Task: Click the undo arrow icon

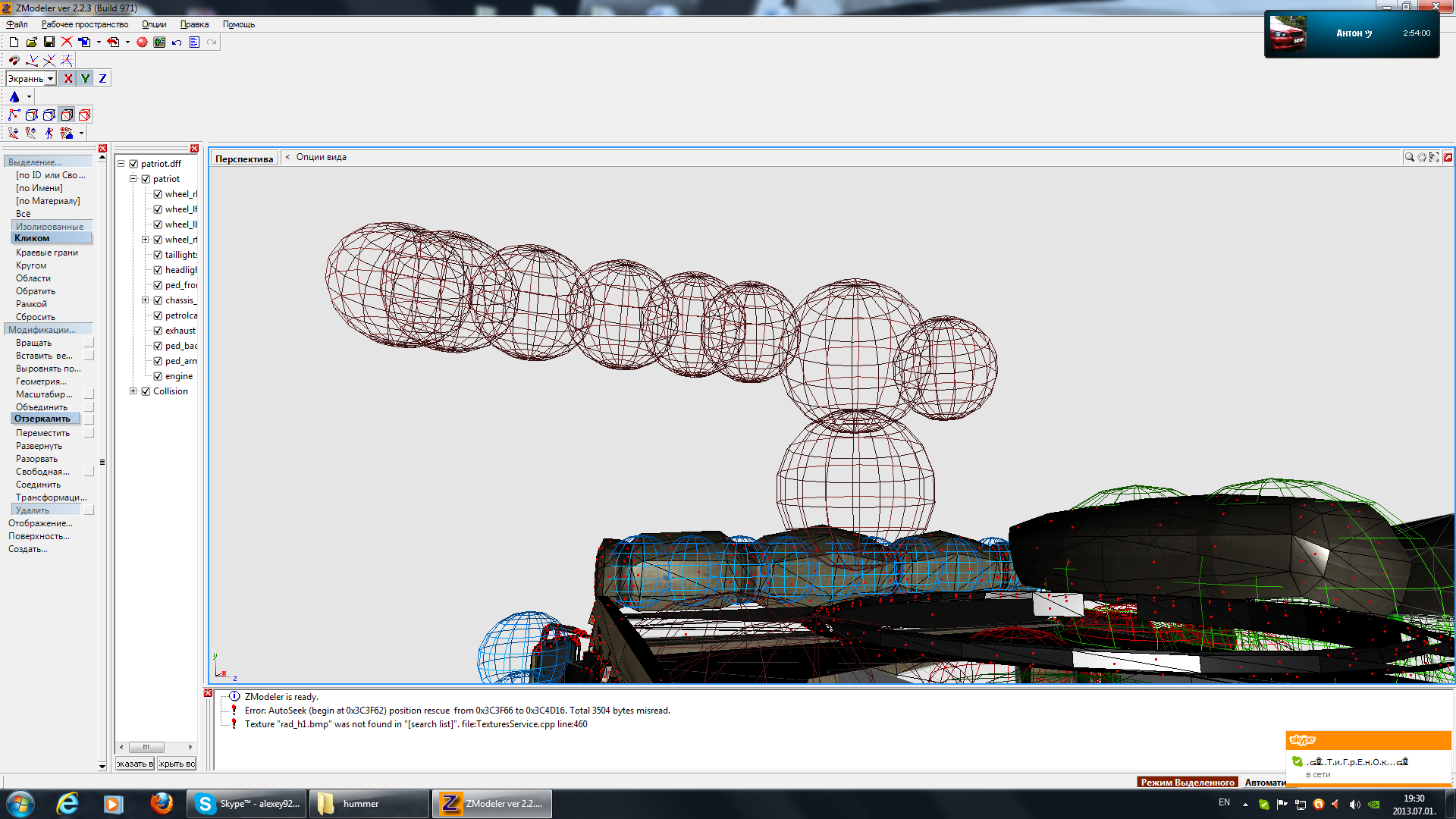Action: coord(177,42)
